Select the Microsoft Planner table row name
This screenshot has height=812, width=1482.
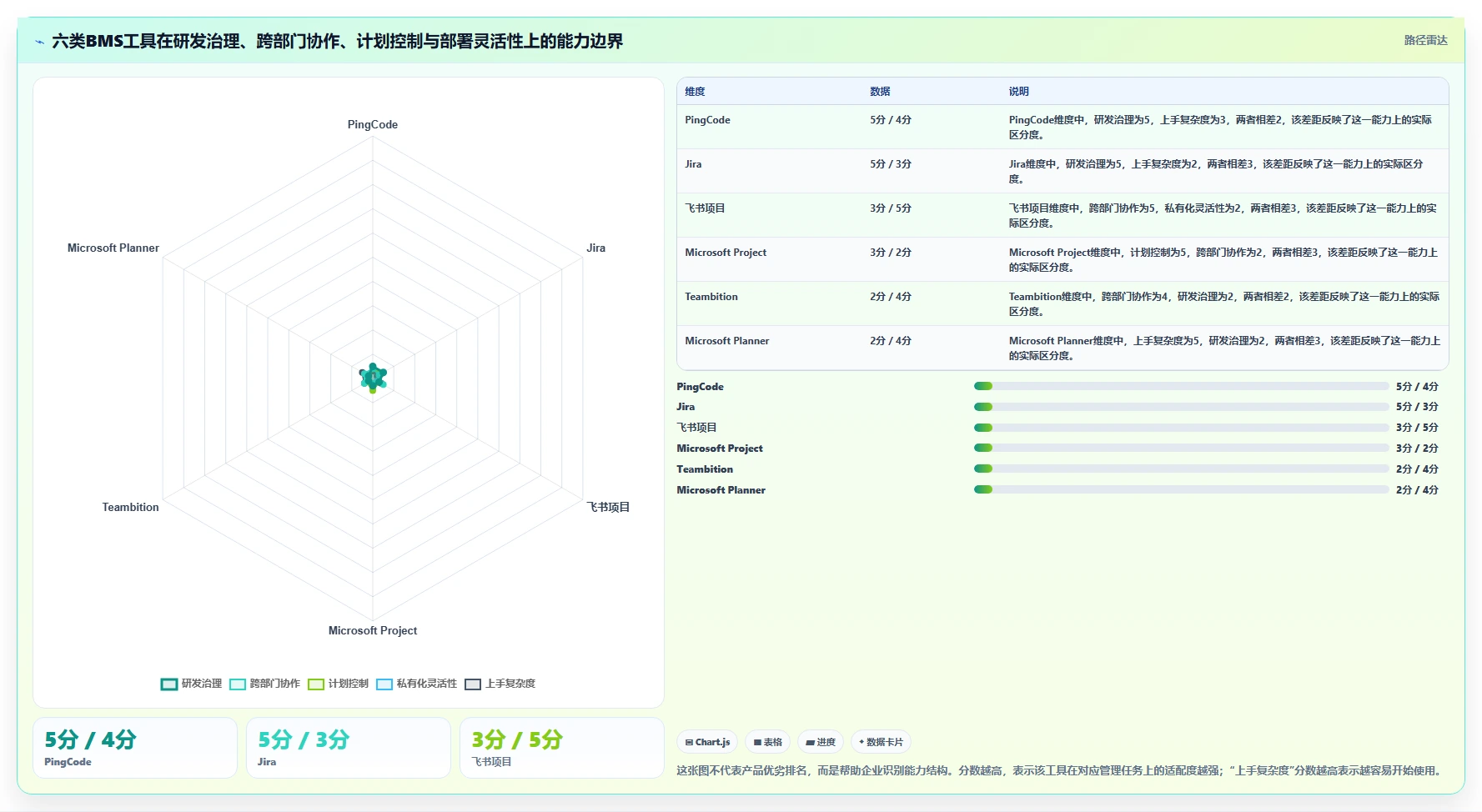pyautogui.click(x=727, y=341)
